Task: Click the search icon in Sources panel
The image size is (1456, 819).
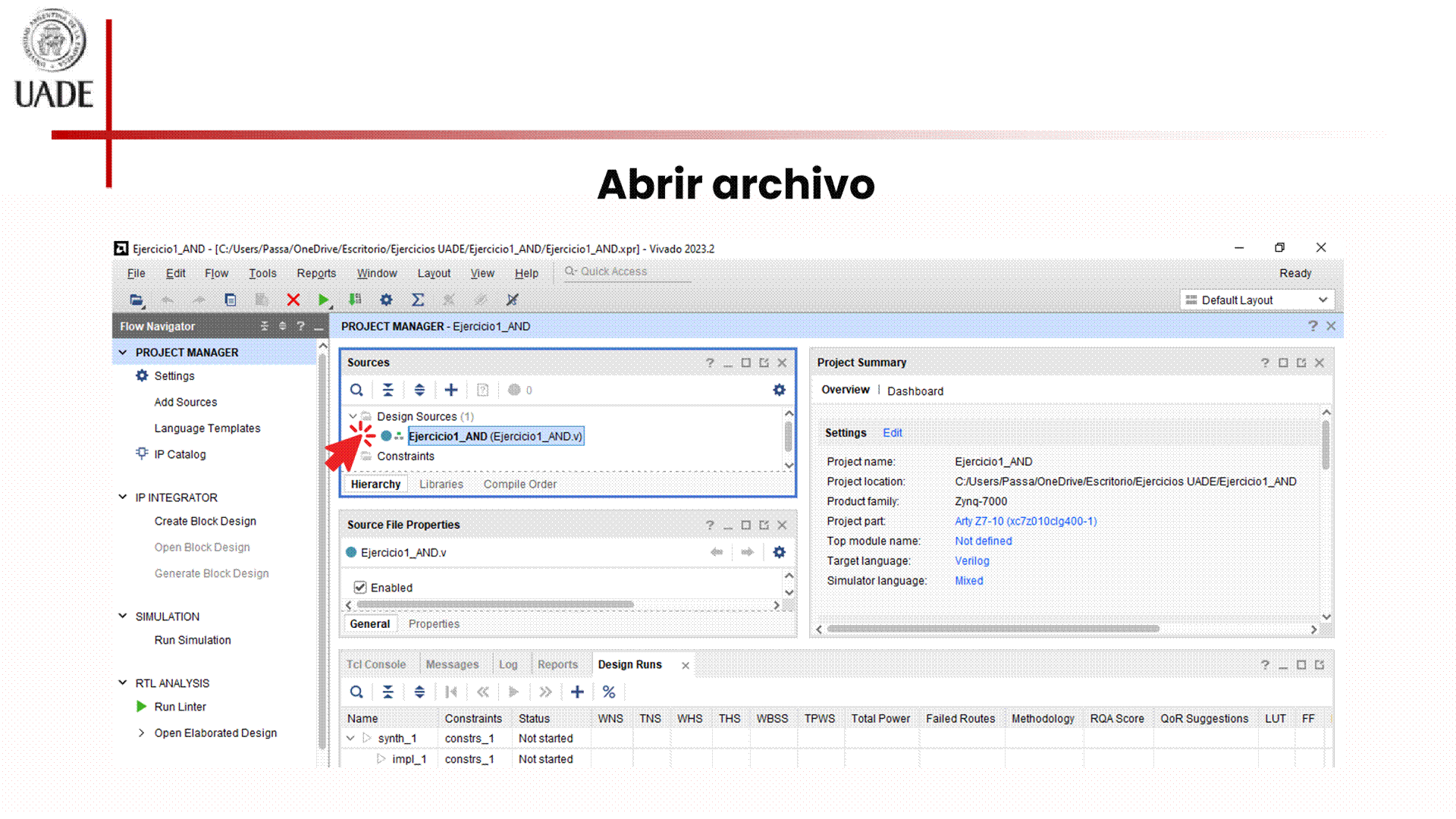Action: point(356,391)
